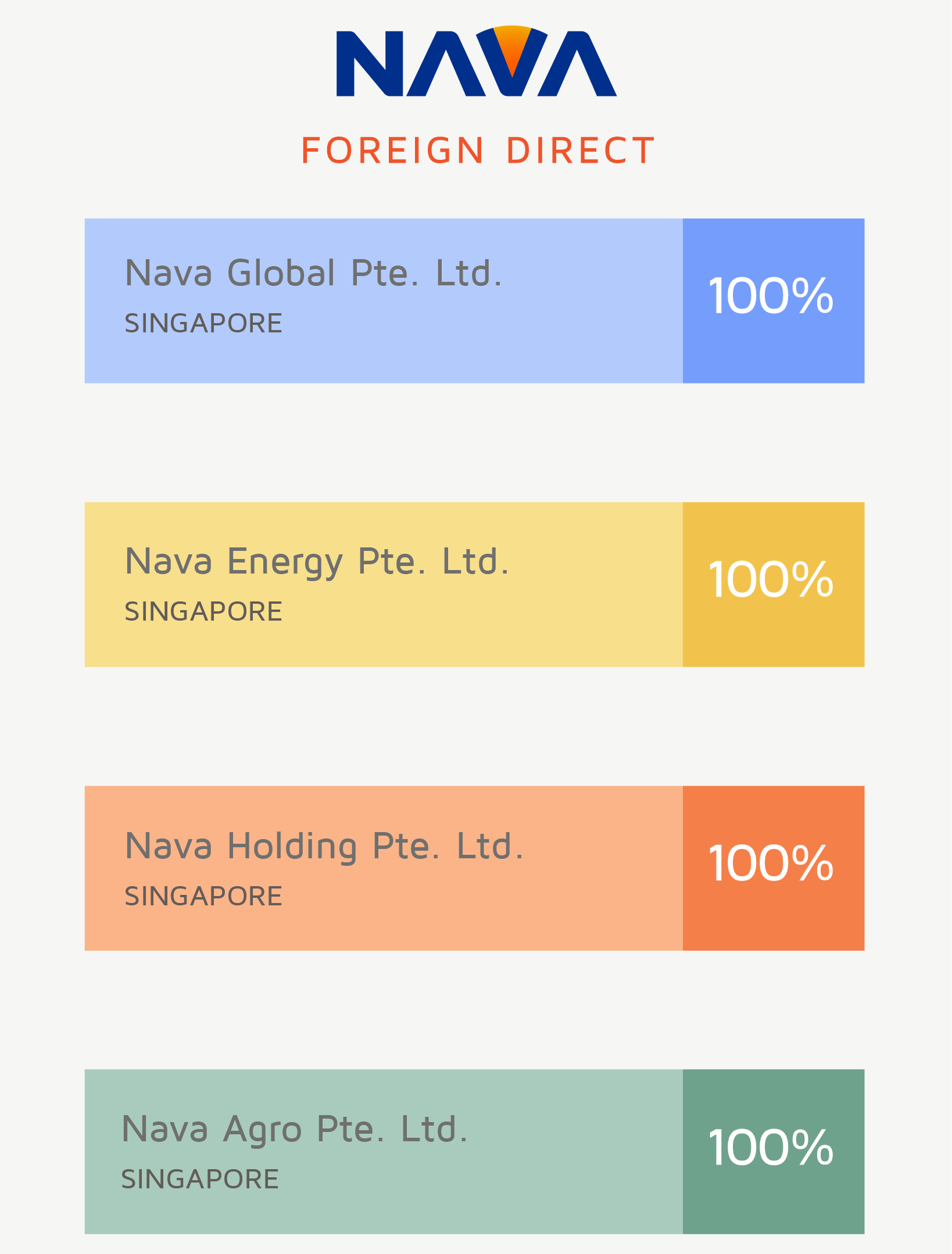Open the Nava Holding Pte. Ltd. entry

tap(324, 846)
